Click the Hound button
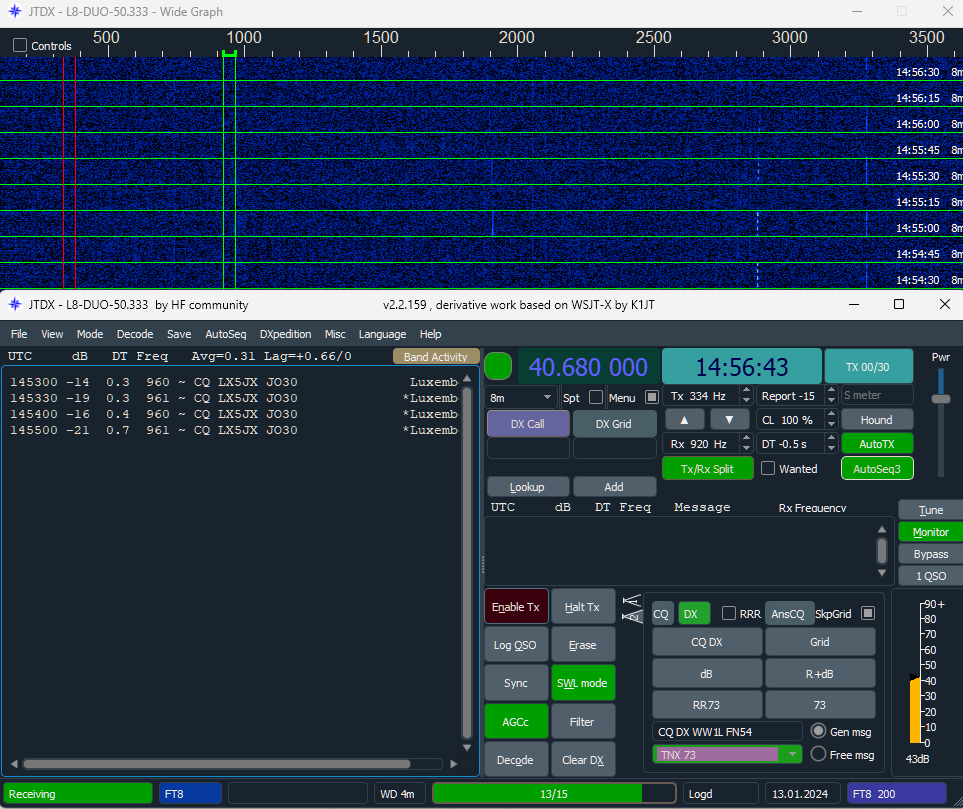The height and width of the screenshot is (809, 963). coord(877,420)
